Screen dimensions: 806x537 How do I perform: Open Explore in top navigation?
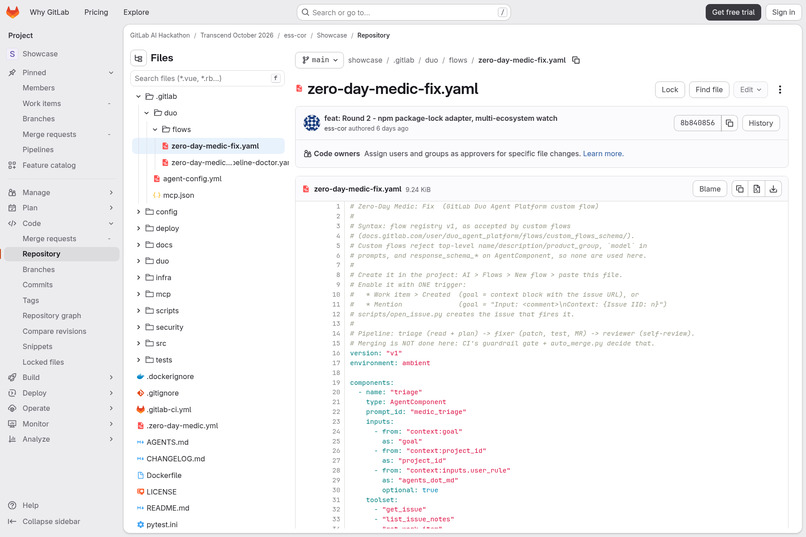click(x=136, y=12)
